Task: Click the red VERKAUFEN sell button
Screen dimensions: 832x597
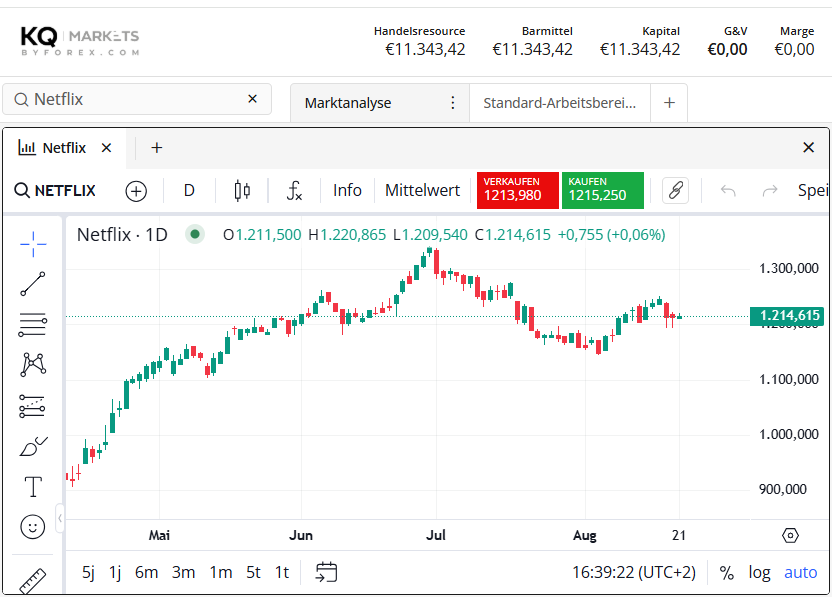Action: [518, 191]
